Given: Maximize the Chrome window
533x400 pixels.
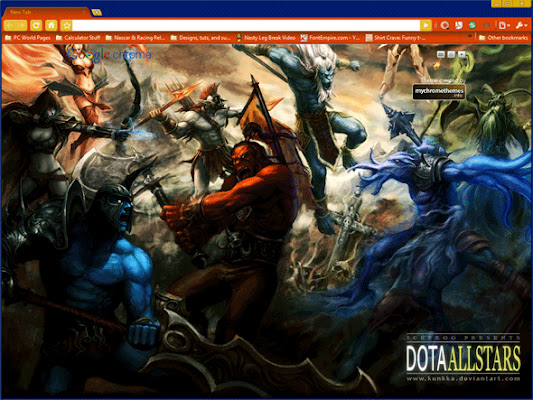Looking at the screenshot, I should tap(508, 3).
